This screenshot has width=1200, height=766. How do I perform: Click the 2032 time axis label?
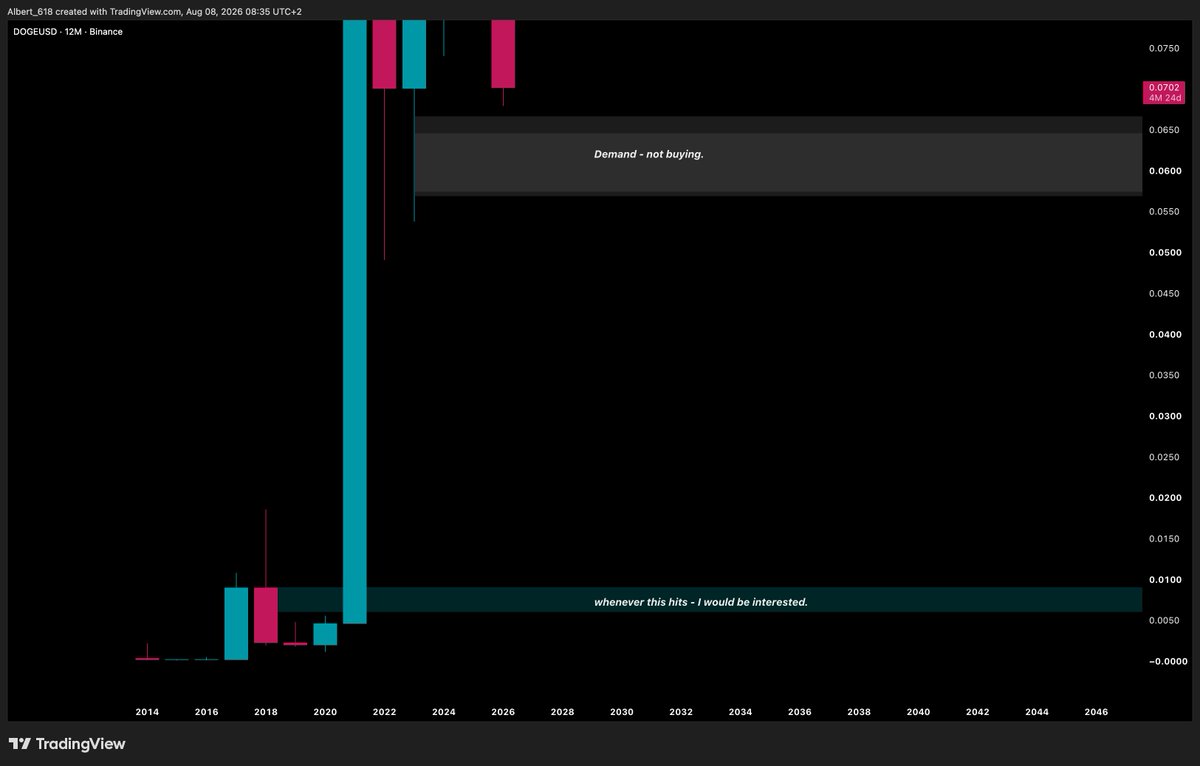click(681, 712)
